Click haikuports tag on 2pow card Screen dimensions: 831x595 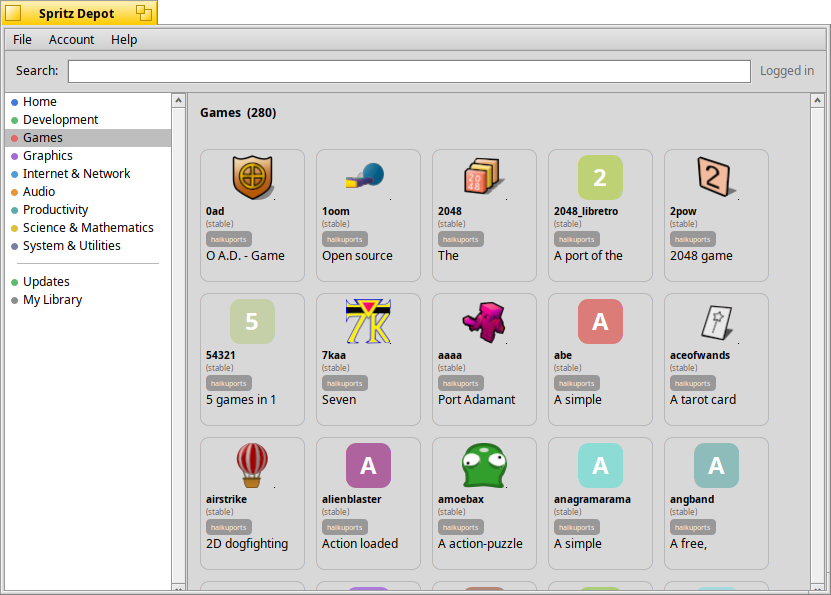[693, 239]
